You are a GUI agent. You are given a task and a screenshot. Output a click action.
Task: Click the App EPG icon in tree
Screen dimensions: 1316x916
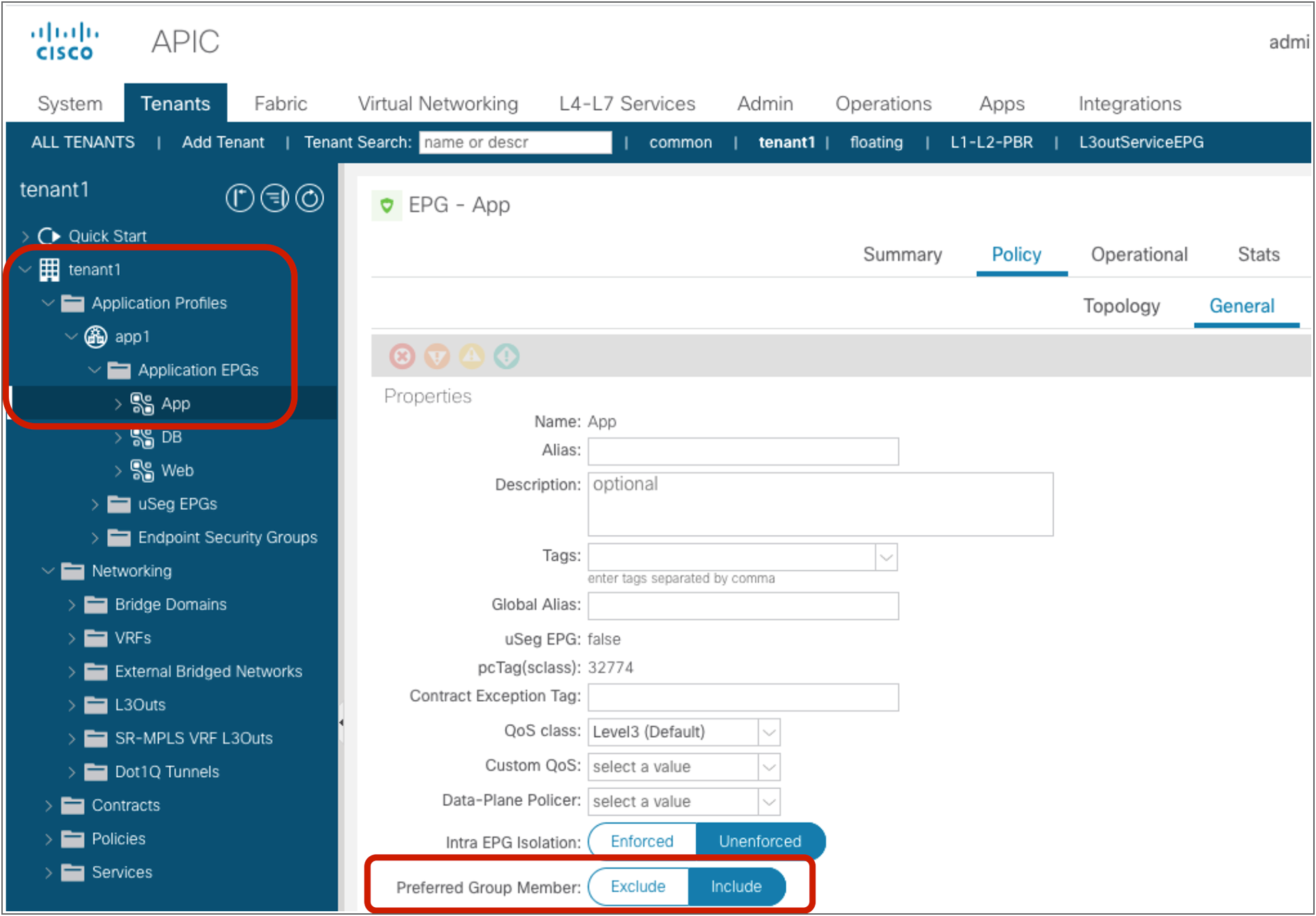[x=142, y=403]
